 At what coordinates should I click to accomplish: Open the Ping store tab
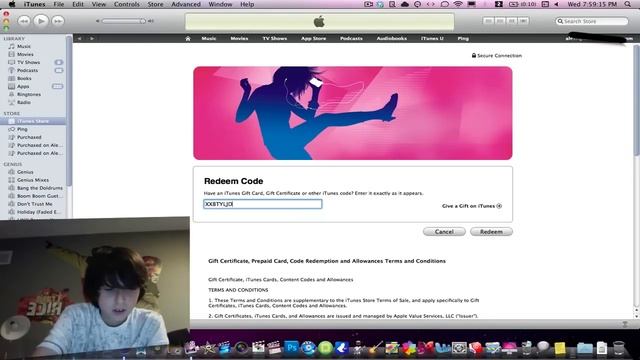click(463, 38)
